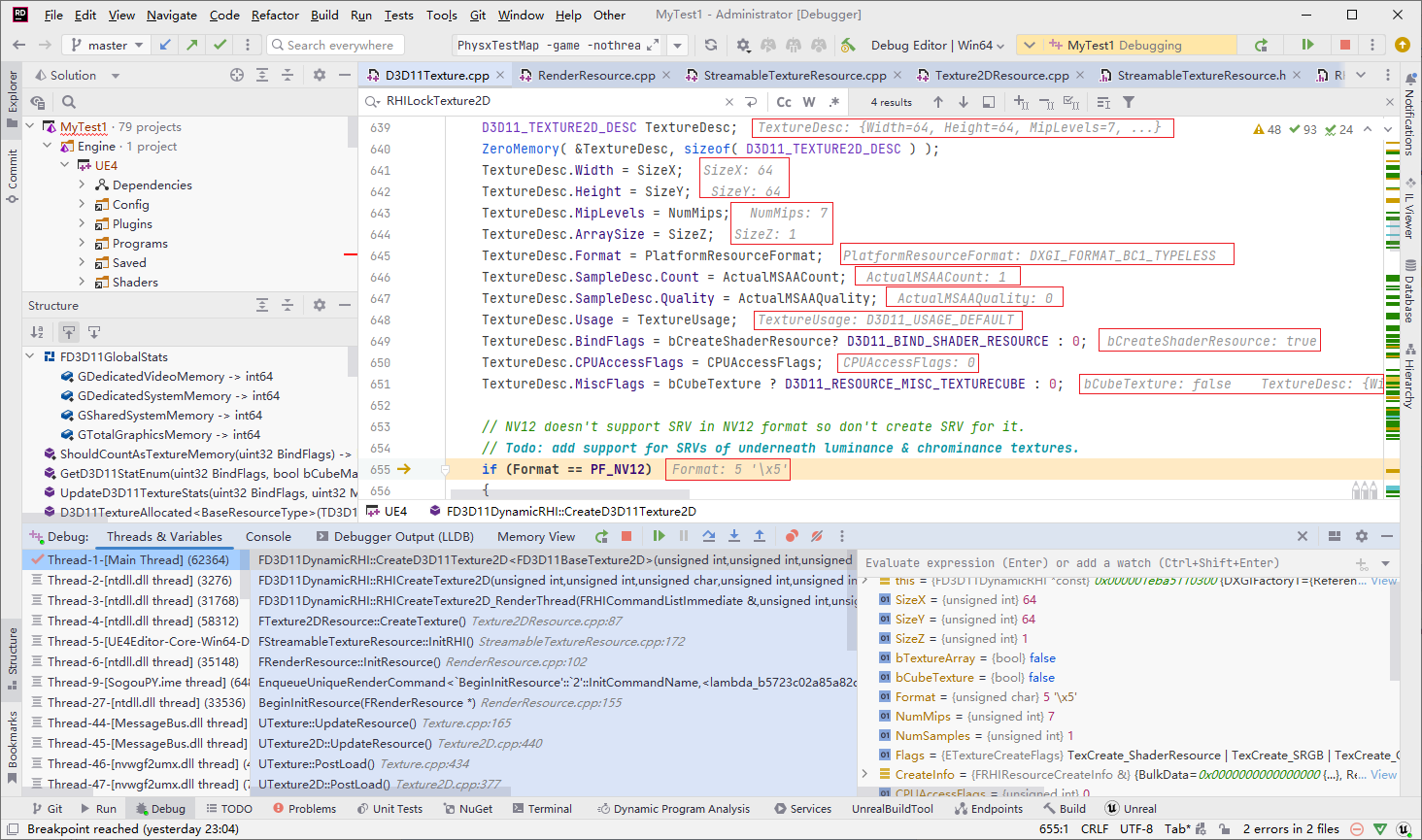Image resolution: width=1422 pixels, height=840 pixels.
Task: Open the Memory View tab
Action: (536, 536)
